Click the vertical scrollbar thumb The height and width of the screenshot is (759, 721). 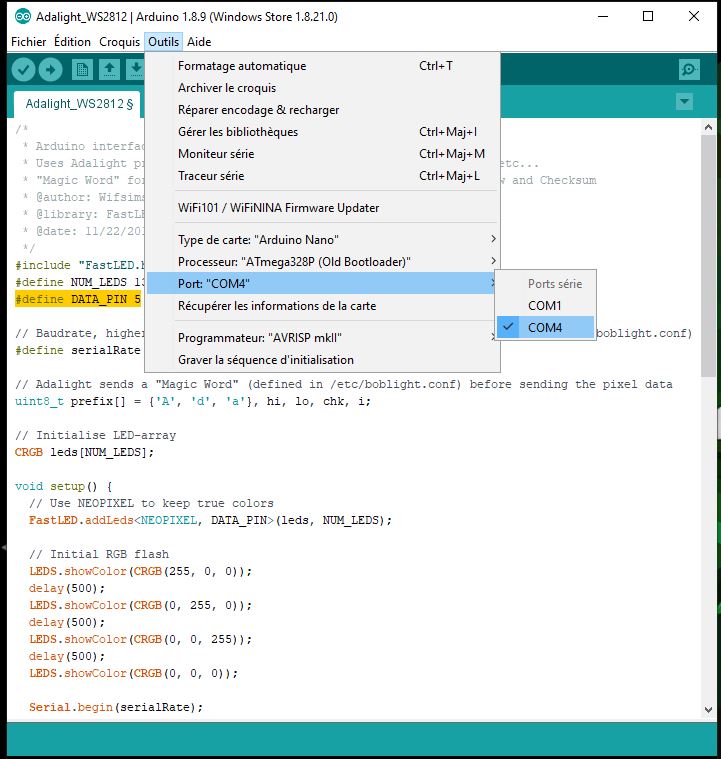[x=708, y=256]
